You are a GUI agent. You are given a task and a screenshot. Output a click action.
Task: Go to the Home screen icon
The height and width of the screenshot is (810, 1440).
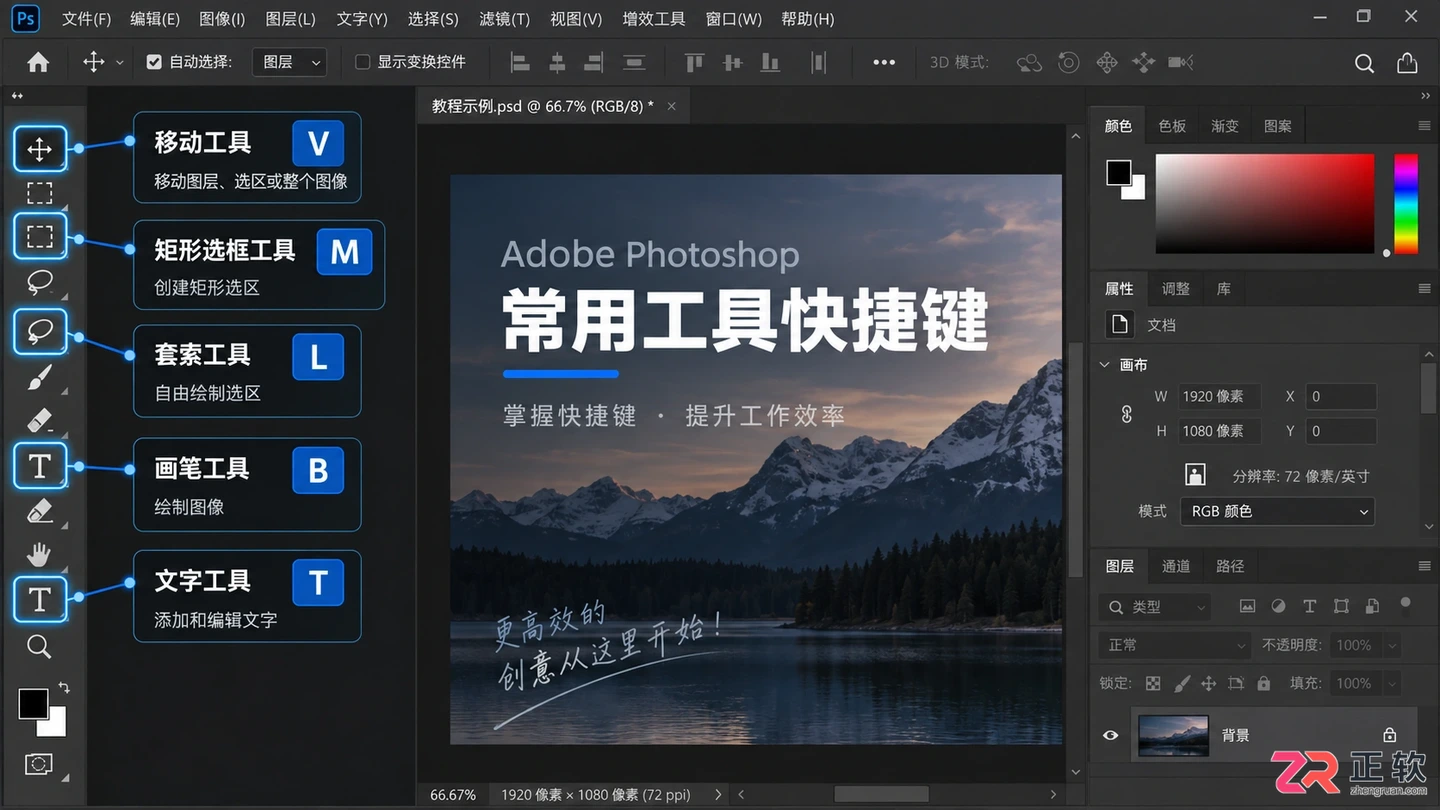[x=38, y=62]
